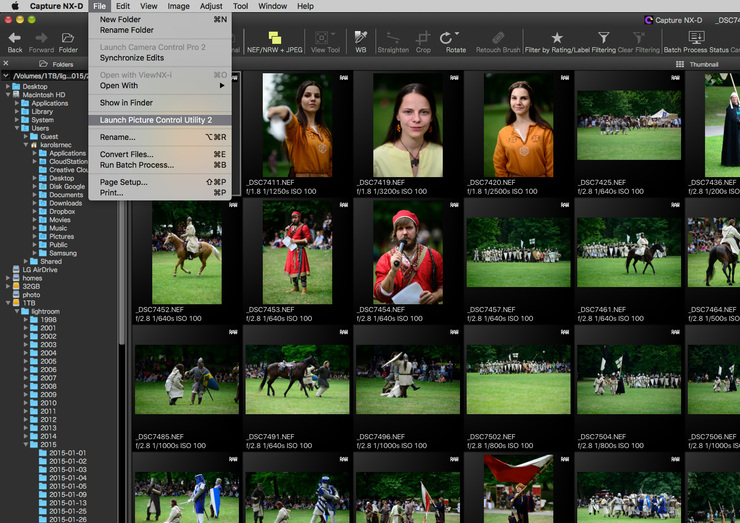Select the Retouch Brush tool
Screen dimensions: 740x523
[498, 38]
